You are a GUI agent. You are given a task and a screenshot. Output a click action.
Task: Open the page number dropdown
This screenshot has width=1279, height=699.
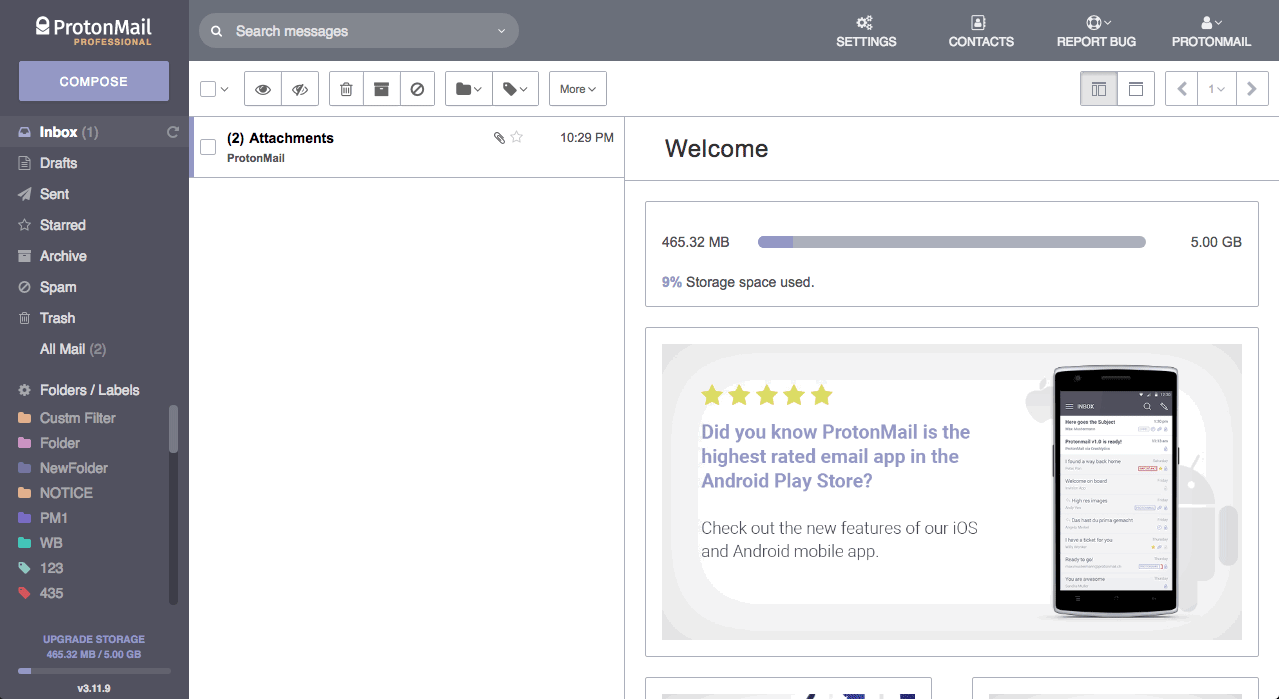pos(1217,89)
